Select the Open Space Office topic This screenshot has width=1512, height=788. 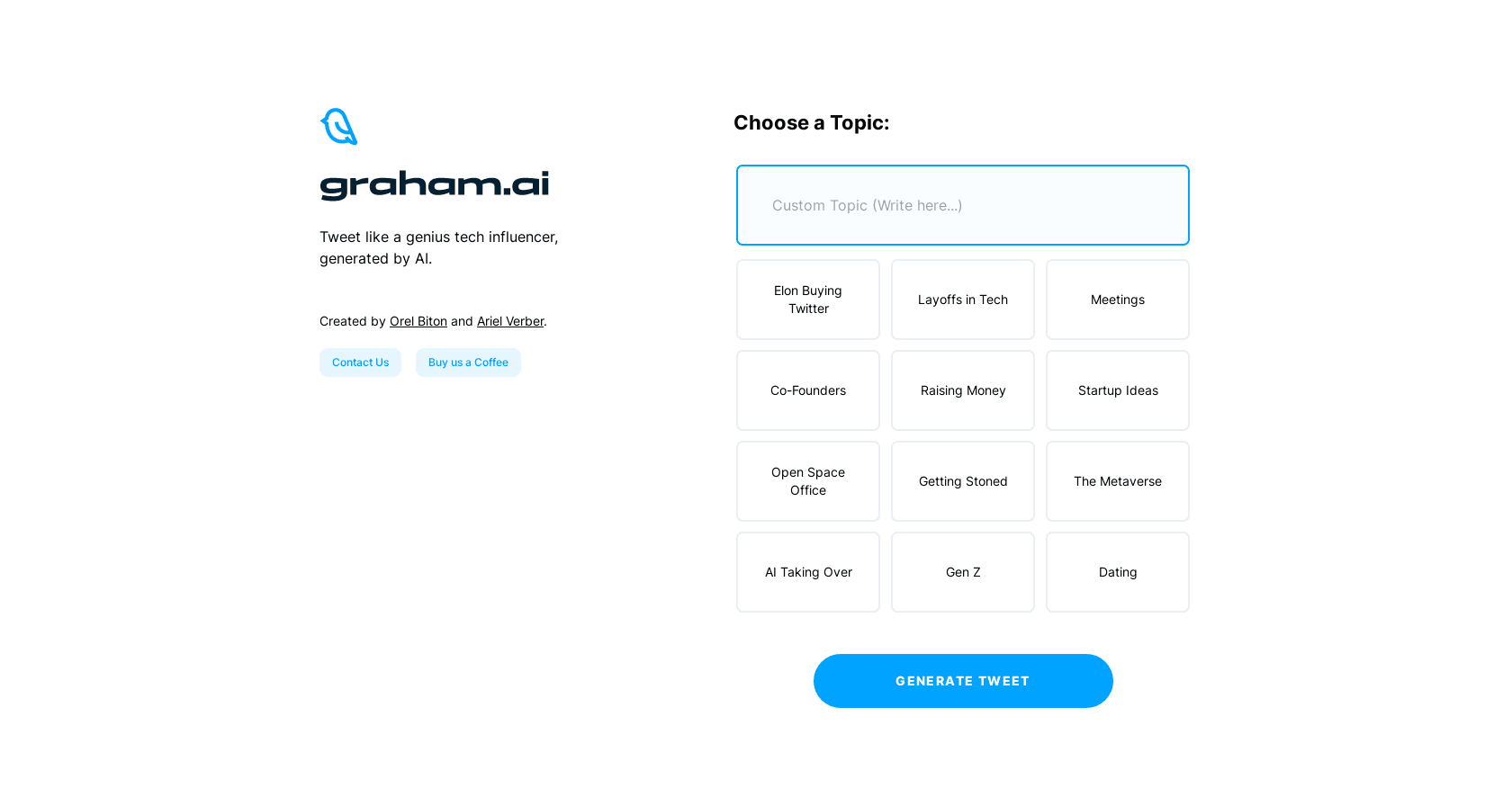(808, 481)
